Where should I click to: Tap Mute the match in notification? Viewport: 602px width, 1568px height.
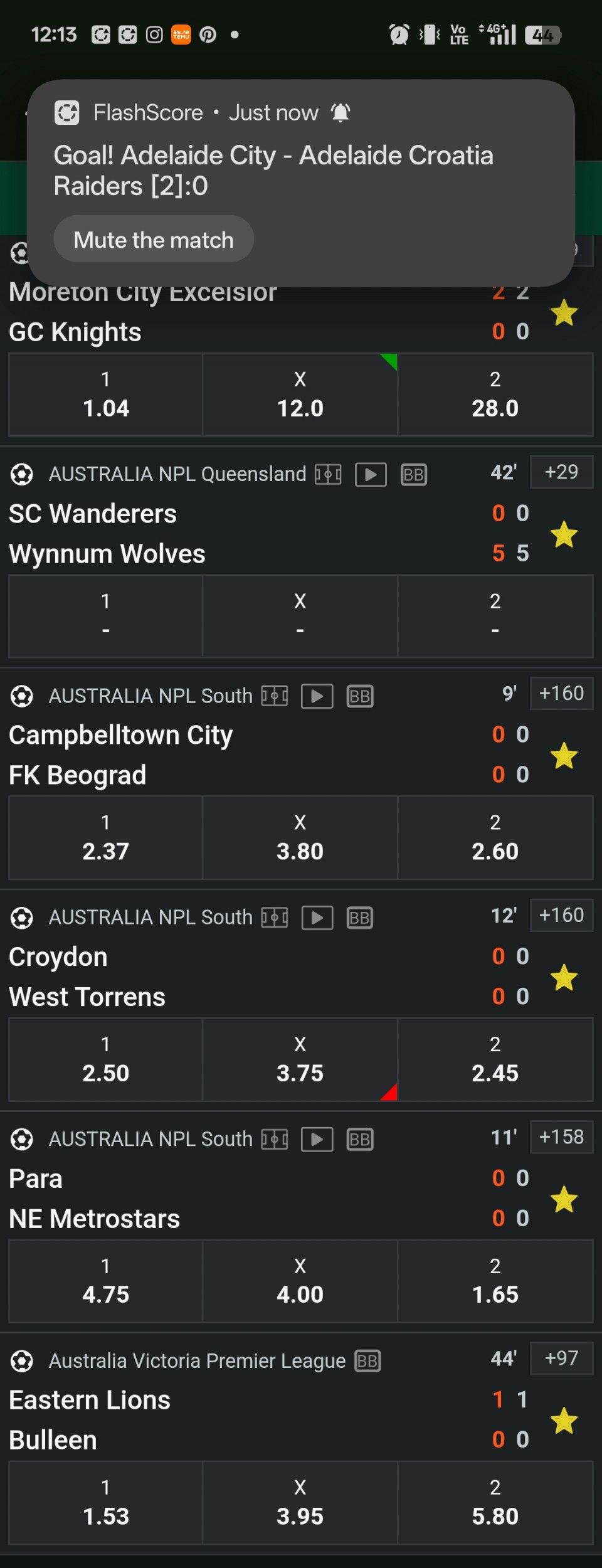click(x=154, y=240)
